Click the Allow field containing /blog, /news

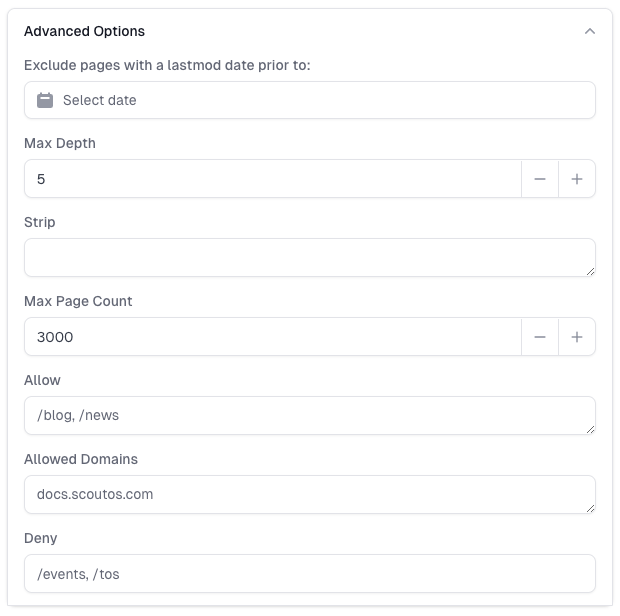[x=300, y=415]
